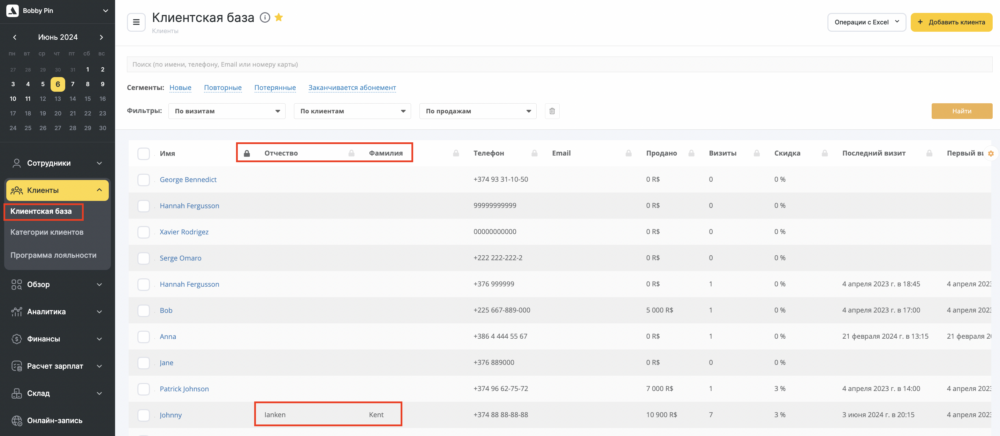Open the orange column settings gear
The width and height of the screenshot is (1000, 436).
(990, 154)
